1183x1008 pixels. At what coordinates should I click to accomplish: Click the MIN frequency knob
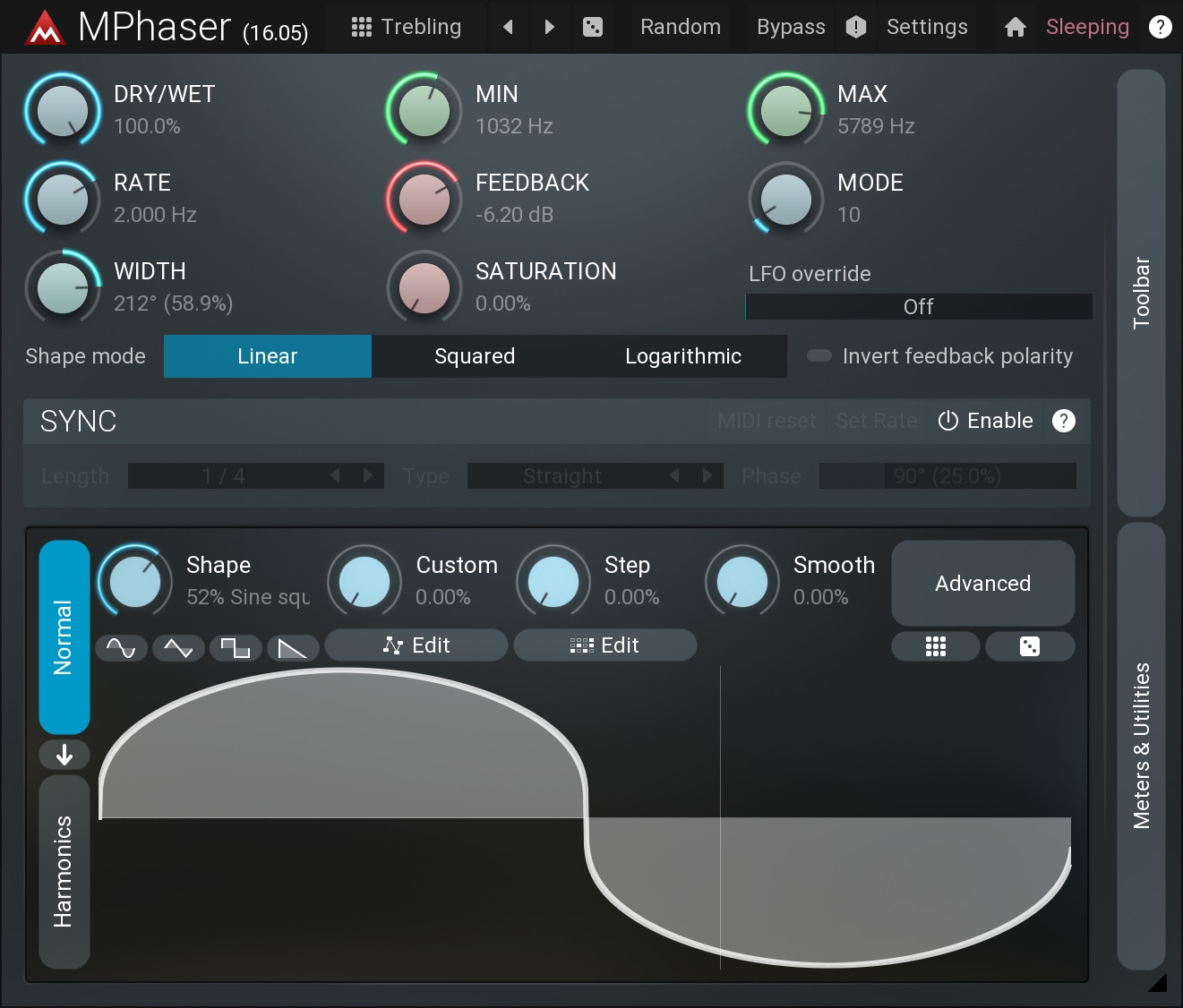(424, 110)
